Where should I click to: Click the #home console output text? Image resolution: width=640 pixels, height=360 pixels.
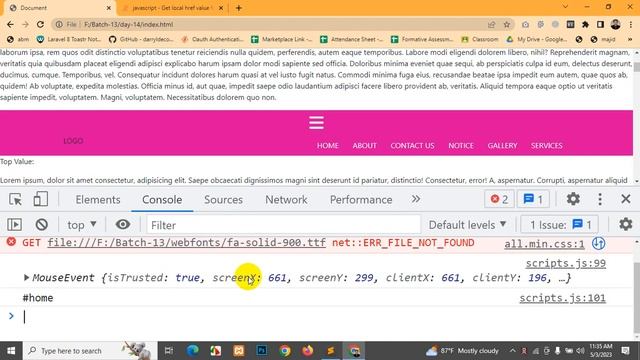pyautogui.click(x=38, y=298)
